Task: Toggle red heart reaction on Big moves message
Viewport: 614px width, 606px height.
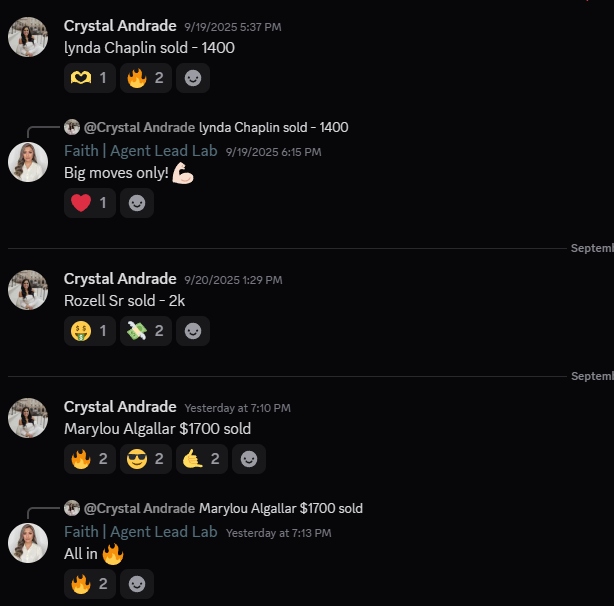Action: pos(89,203)
